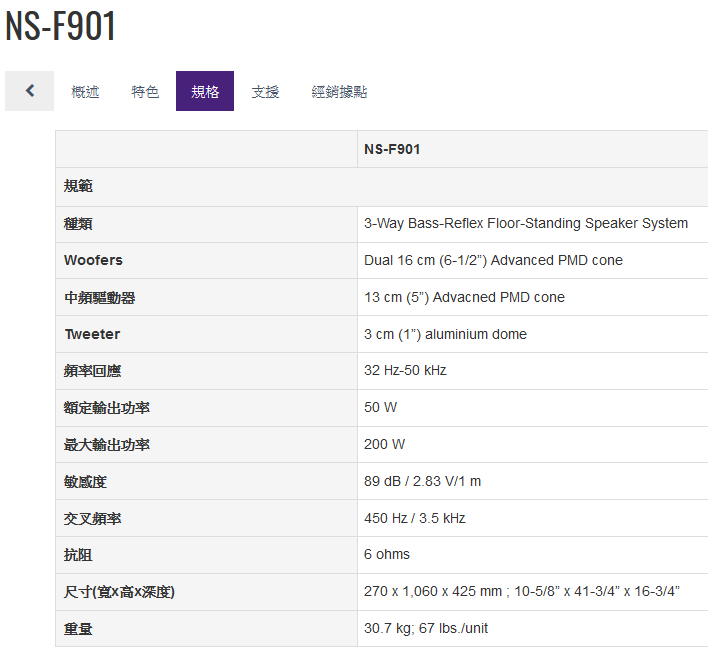Select the Woofers row label
This screenshot has height=651, width=708.
pos(93,260)
